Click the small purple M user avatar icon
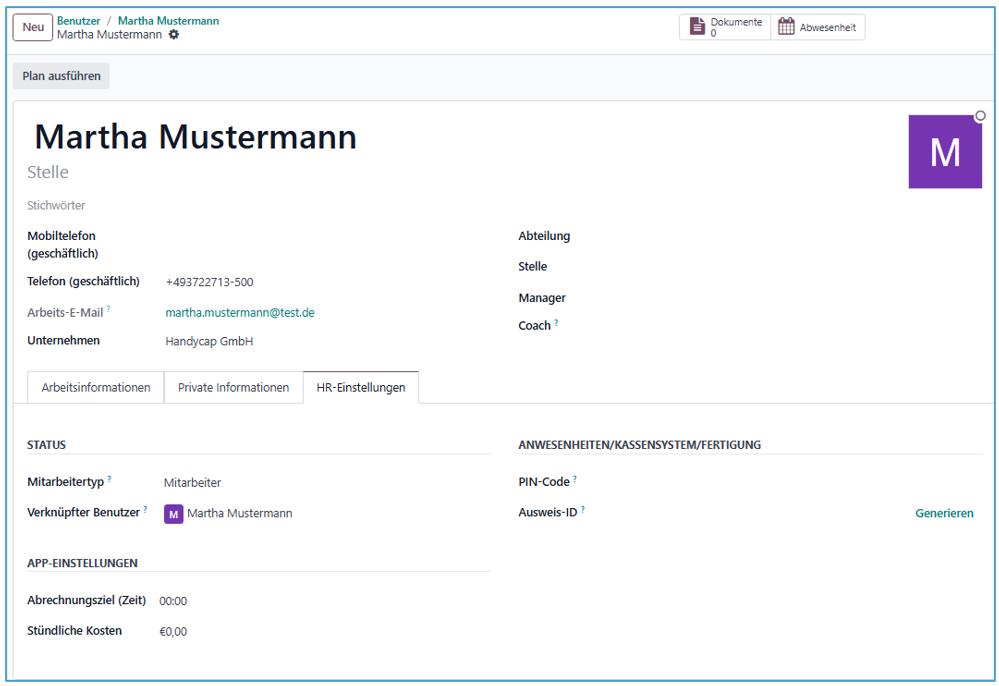The width and height of the screenshot is (999, 686). coord(174,514)
